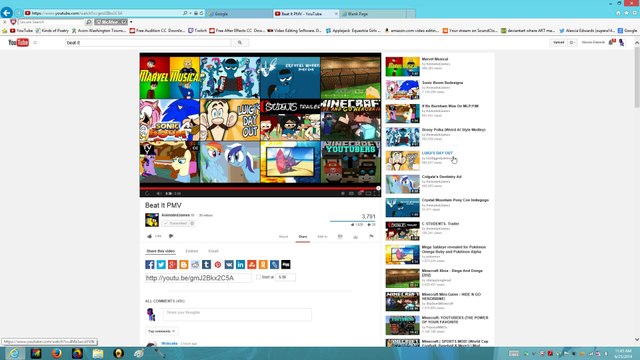This screenshot has height=360, width=640.
Task: Switch to Email share tab
Action: coord(213,251)
